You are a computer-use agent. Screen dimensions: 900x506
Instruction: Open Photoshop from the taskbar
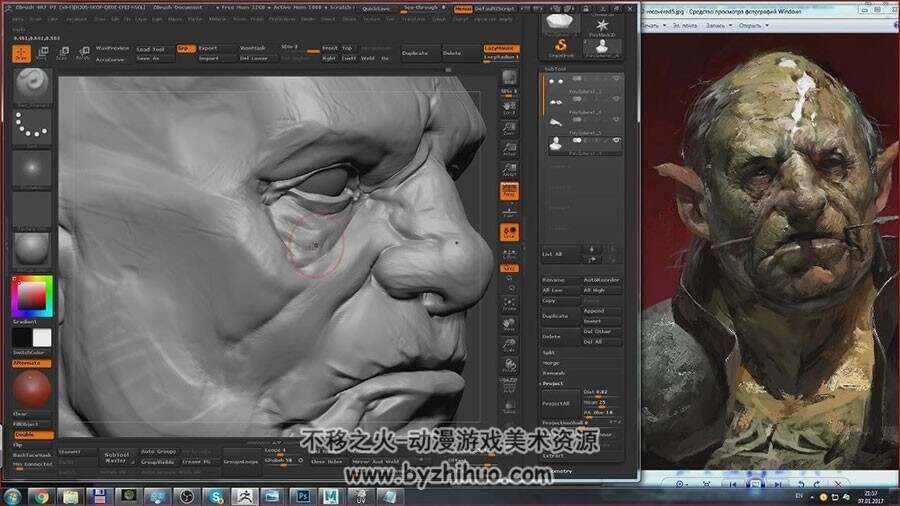click(302, 496)
